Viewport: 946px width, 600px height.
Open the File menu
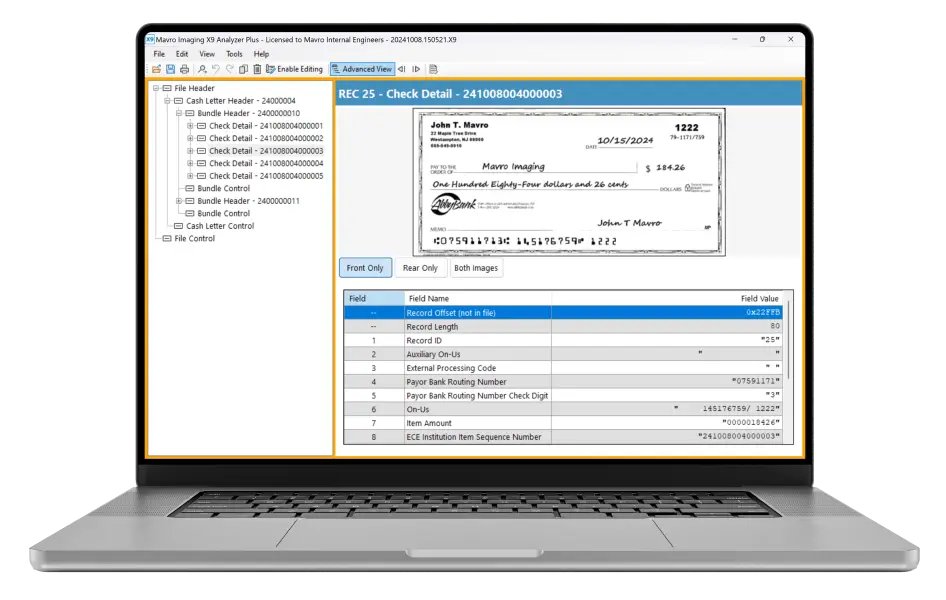click(x=159, y=54)
